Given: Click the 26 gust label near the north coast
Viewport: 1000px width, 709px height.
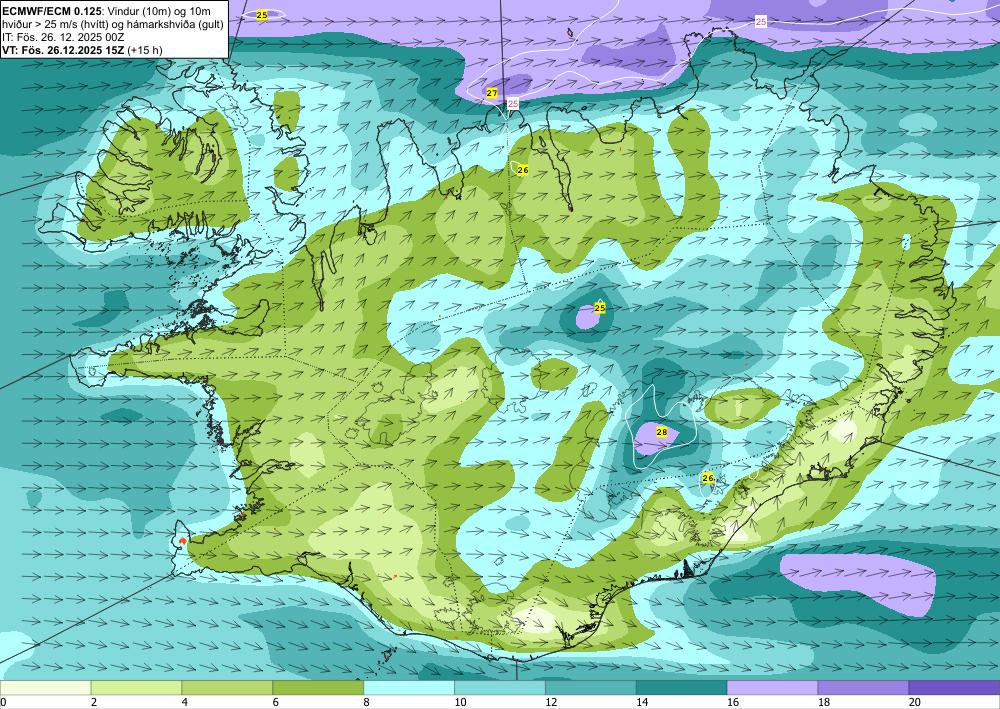Looking at the screenshot, I should (523, 170).
